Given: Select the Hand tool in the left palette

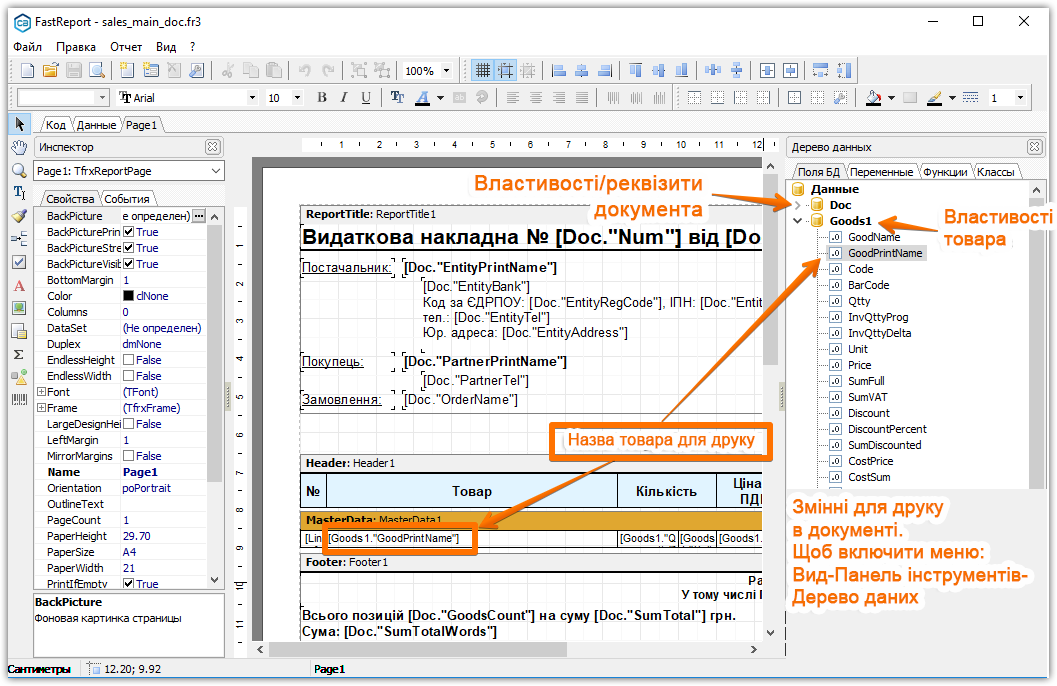Looking at the screenshot, I should click(19, 147).
